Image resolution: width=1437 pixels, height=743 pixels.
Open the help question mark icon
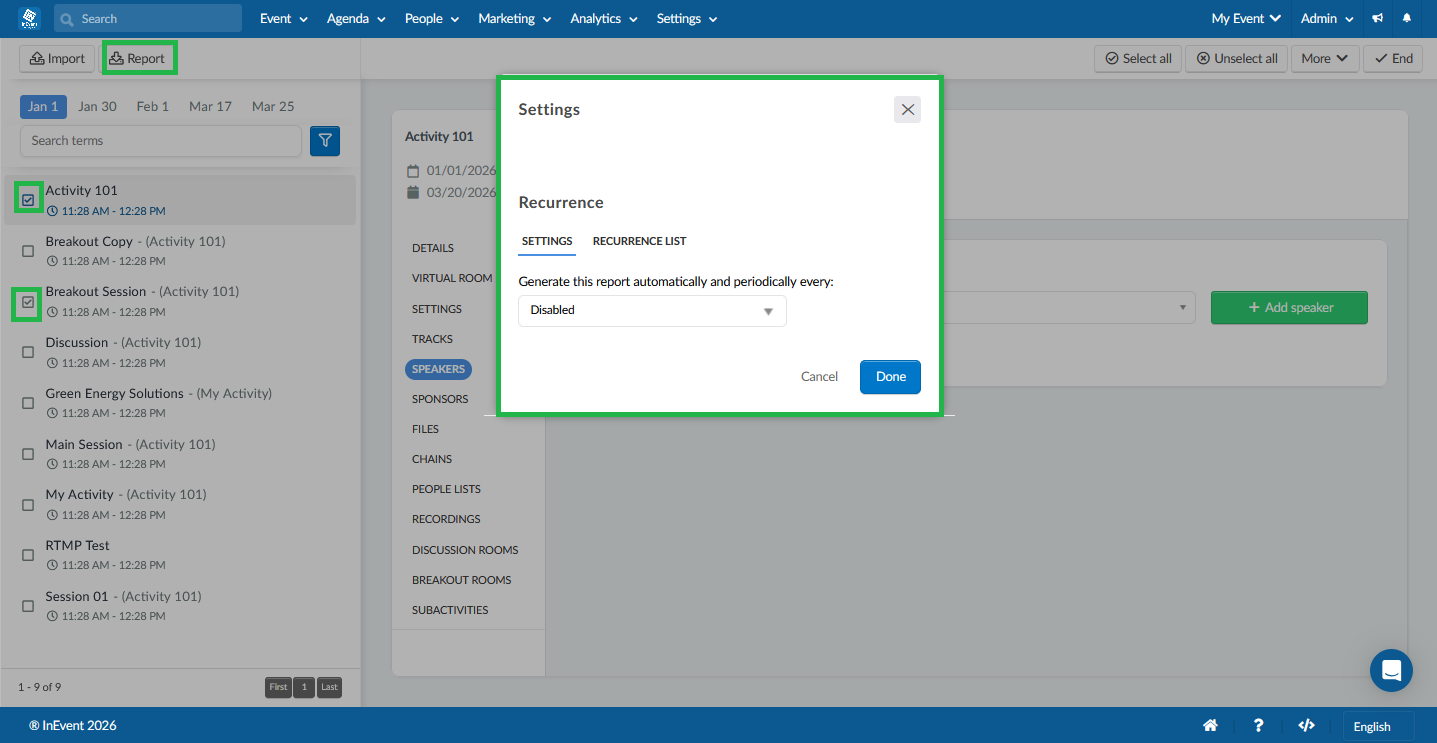(1259, 726)
